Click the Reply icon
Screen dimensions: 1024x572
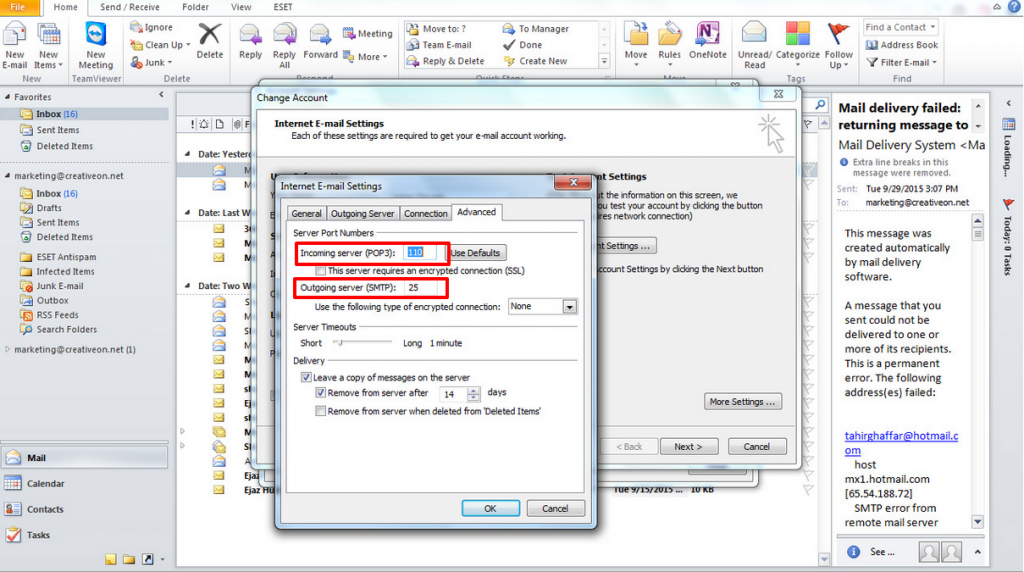coord(250,42)
